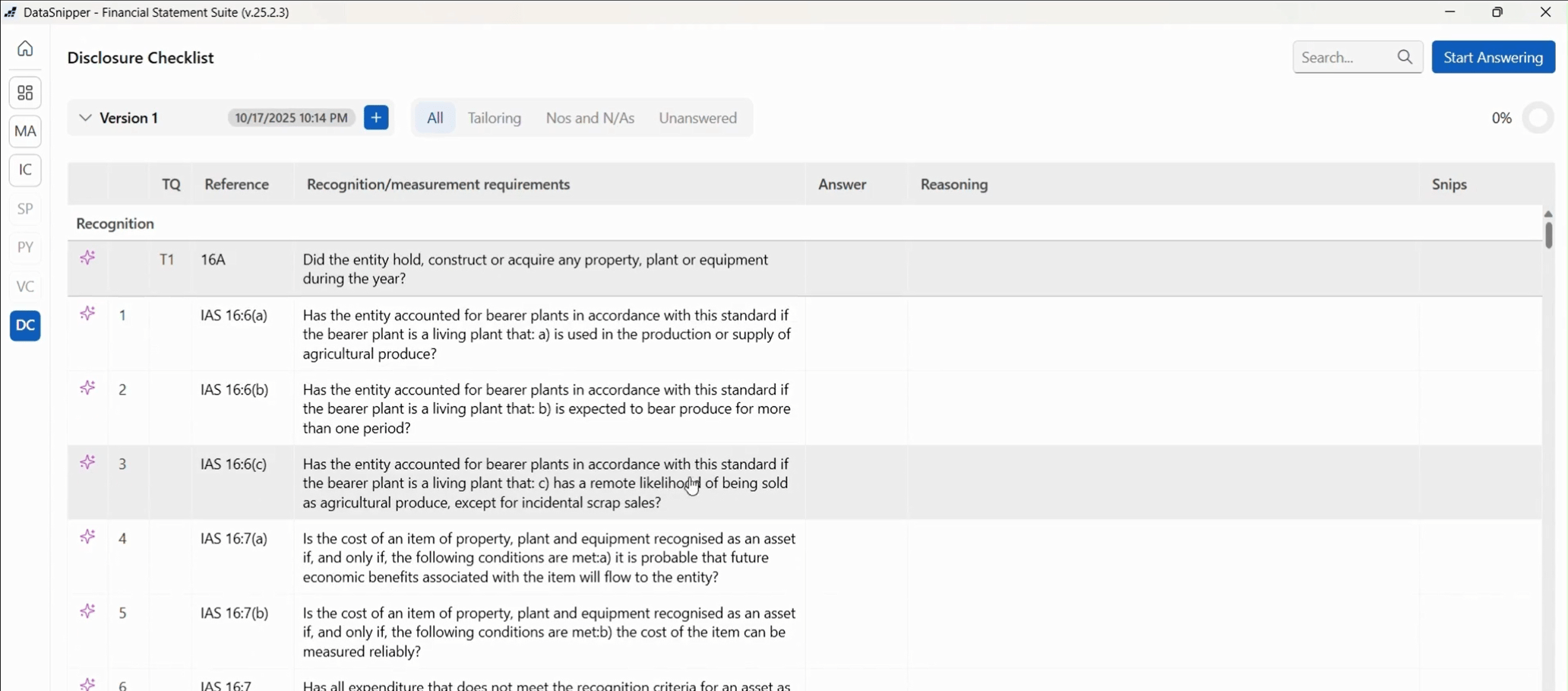Click the 0% progress indicator circle
1568x691 pixels.
[1539, 118]
